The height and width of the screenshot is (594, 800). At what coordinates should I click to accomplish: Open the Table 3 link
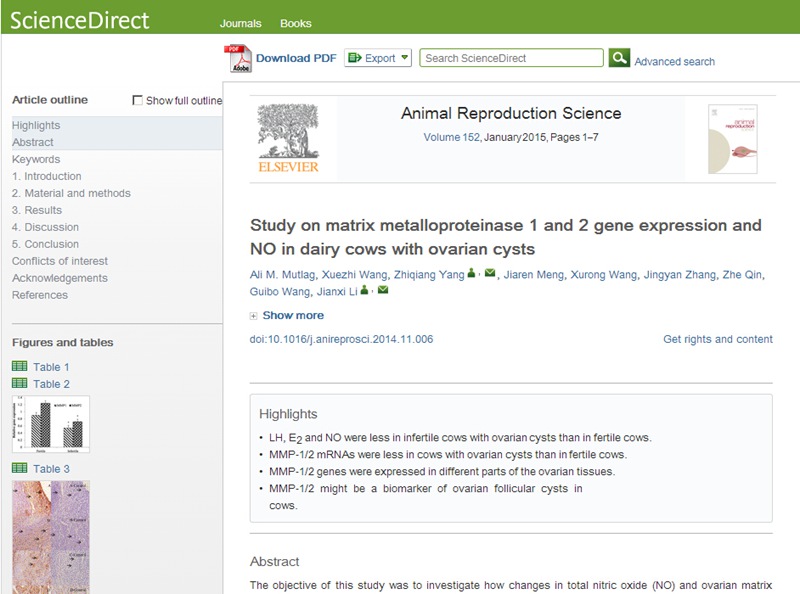pos(51,468)
